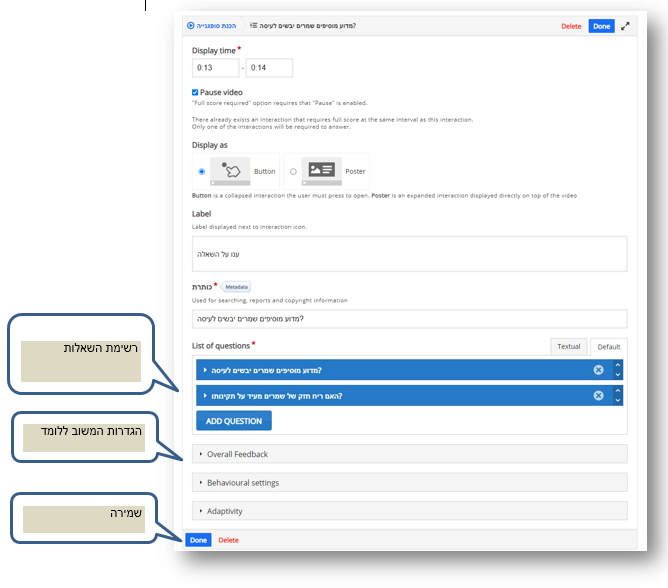Switch to the Default tab
This screenshot has width=668, height=588.
pos(607,347)
